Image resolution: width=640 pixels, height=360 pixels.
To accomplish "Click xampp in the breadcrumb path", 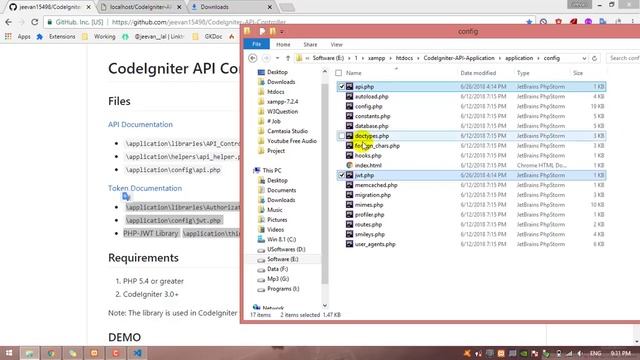I will click(x=376, y=58).
